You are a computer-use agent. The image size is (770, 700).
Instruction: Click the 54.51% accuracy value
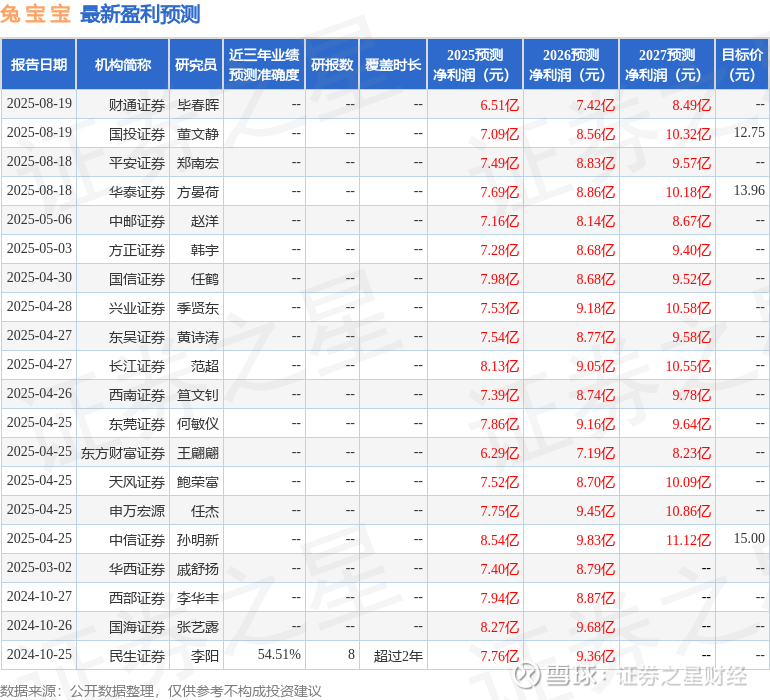point(279,654)
